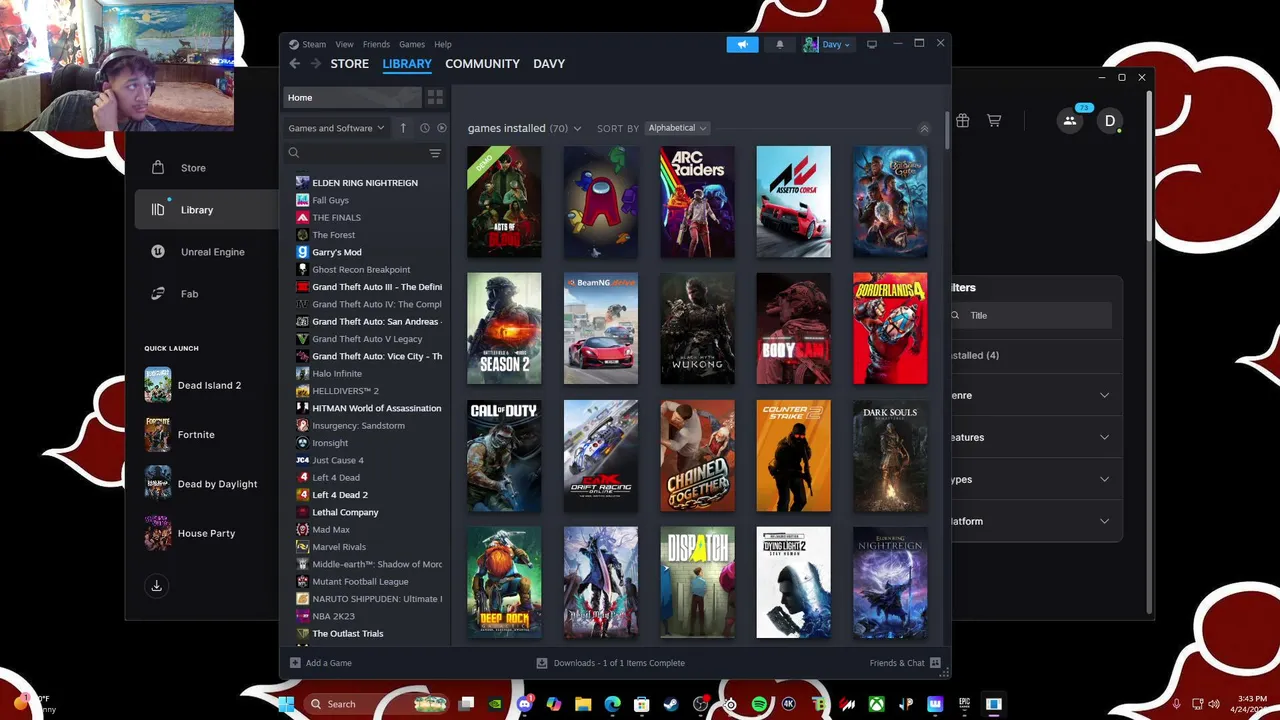This screenshot has width=1280, height=720.
Task: Click the Home button in library sidebar
Action: [x=352, y=97]
